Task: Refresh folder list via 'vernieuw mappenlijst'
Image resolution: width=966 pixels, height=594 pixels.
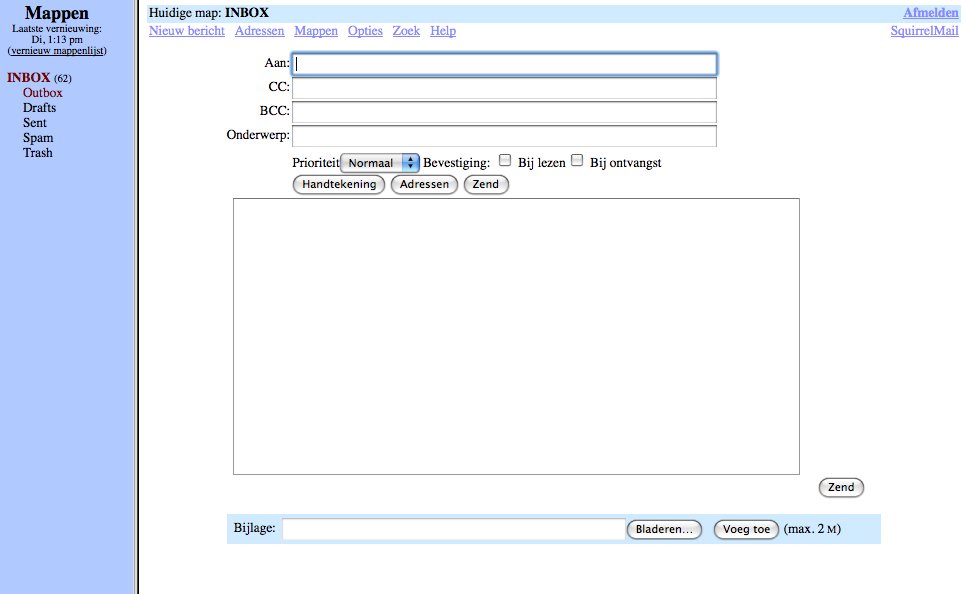Action: (x=57, y=51)
